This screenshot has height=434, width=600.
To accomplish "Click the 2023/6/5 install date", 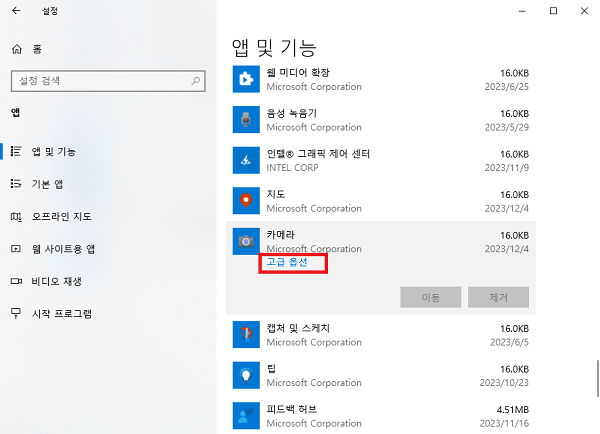I will click(x=509, y=342).
